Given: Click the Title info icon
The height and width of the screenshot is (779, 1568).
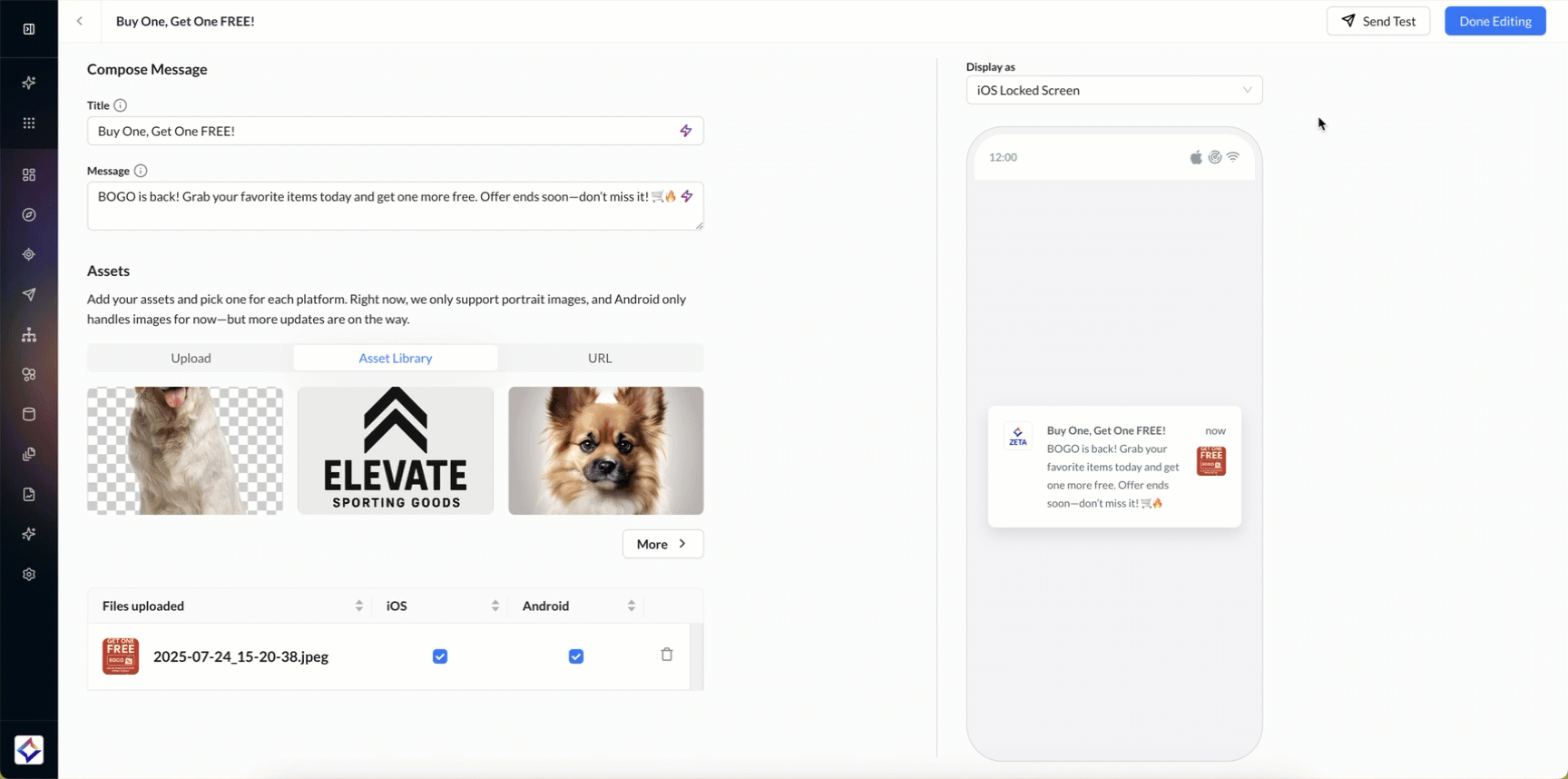Looking at the screenshot, I should click(120, 105).
